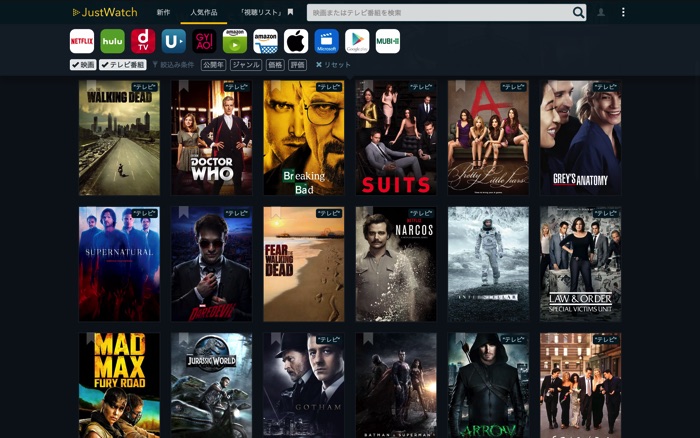This screenshot has width=700, height=438.
Task: Click the search magnifier icon
Action: (x=578, y=13)
